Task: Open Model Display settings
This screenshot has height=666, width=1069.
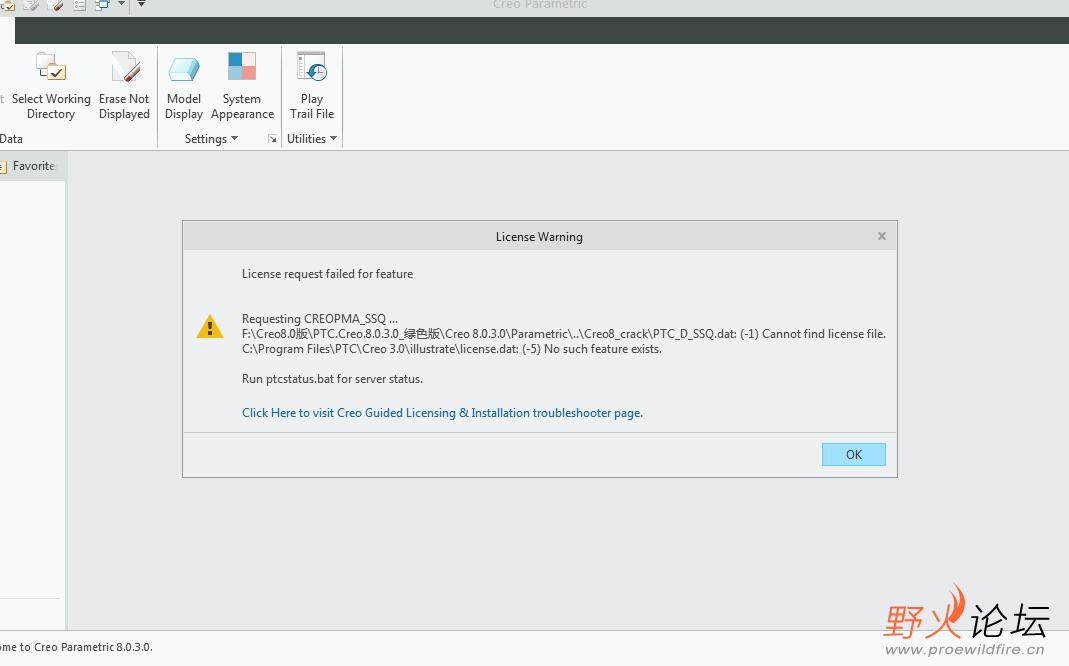Action: pyautogui.click(x=183, y=87)
